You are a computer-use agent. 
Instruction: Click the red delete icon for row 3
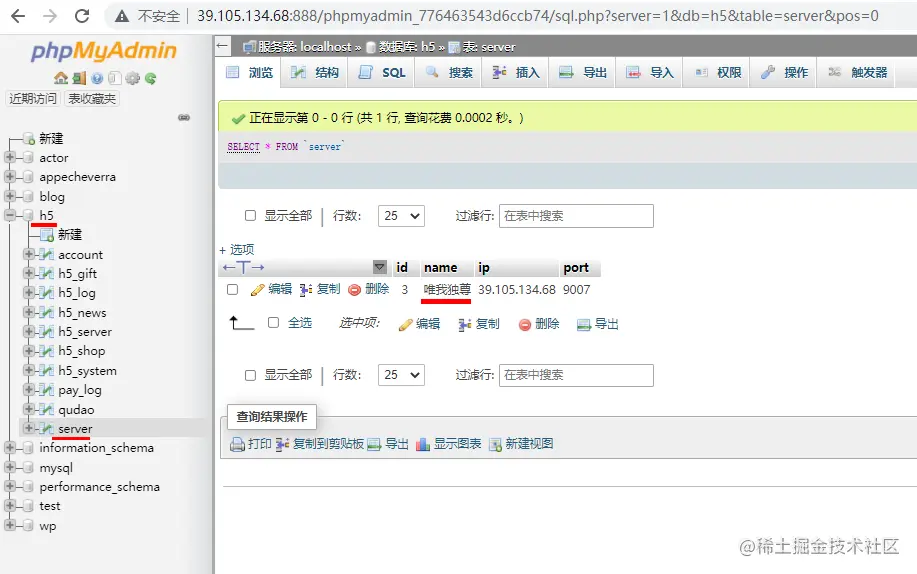pyautogui.click(x=354, y=290)
